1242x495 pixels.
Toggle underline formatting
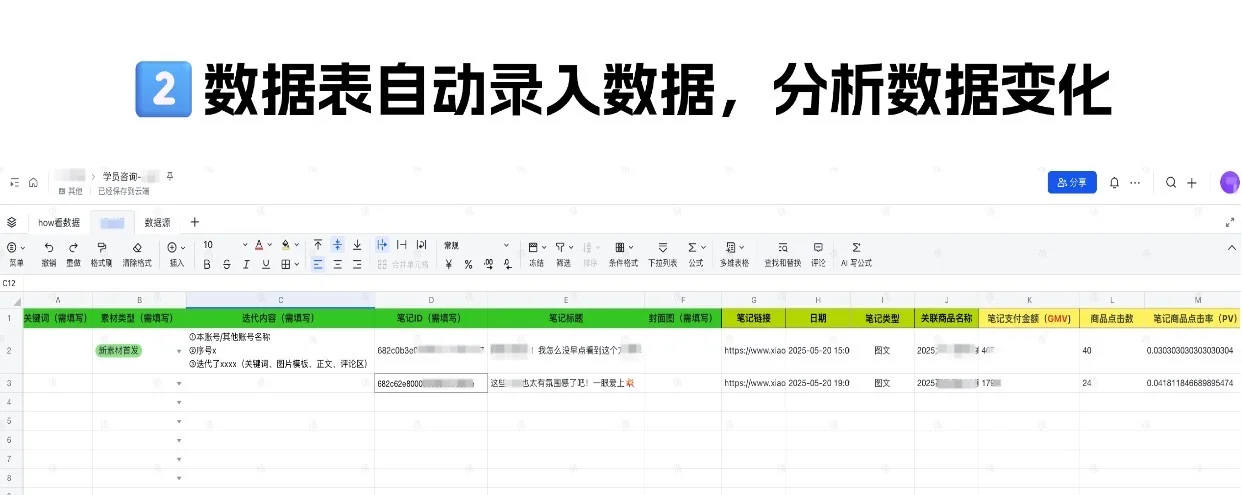pyautogui.click(x=266, y=265)
